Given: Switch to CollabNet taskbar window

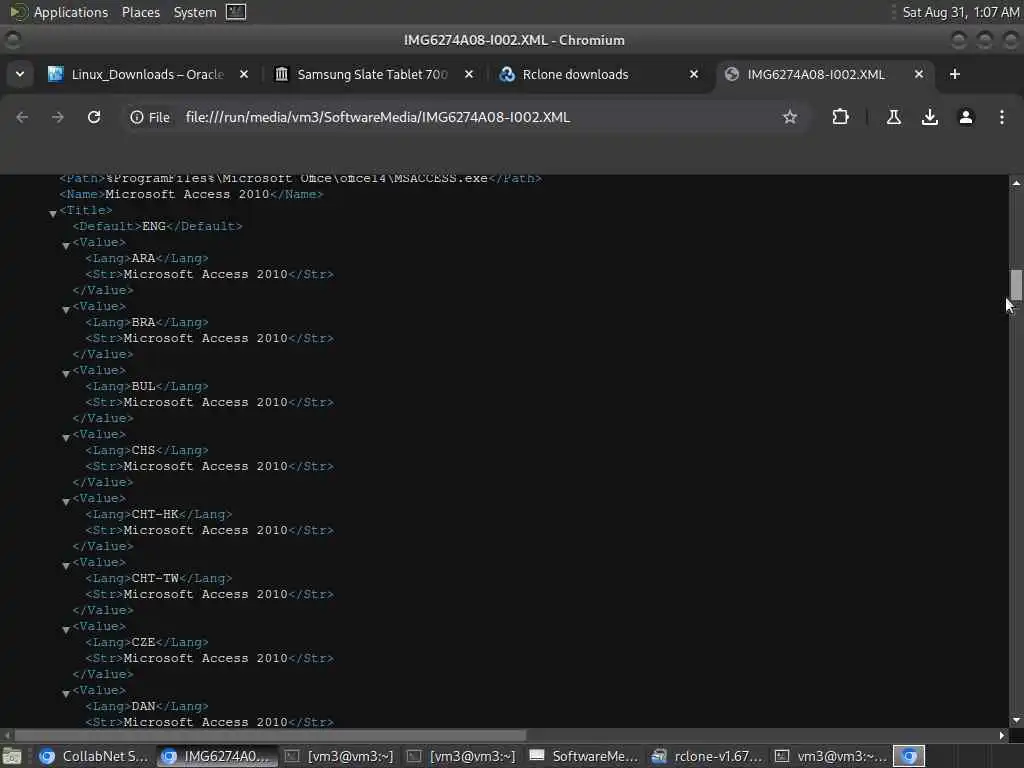Looking at the screenshot, I should point(93,756).
